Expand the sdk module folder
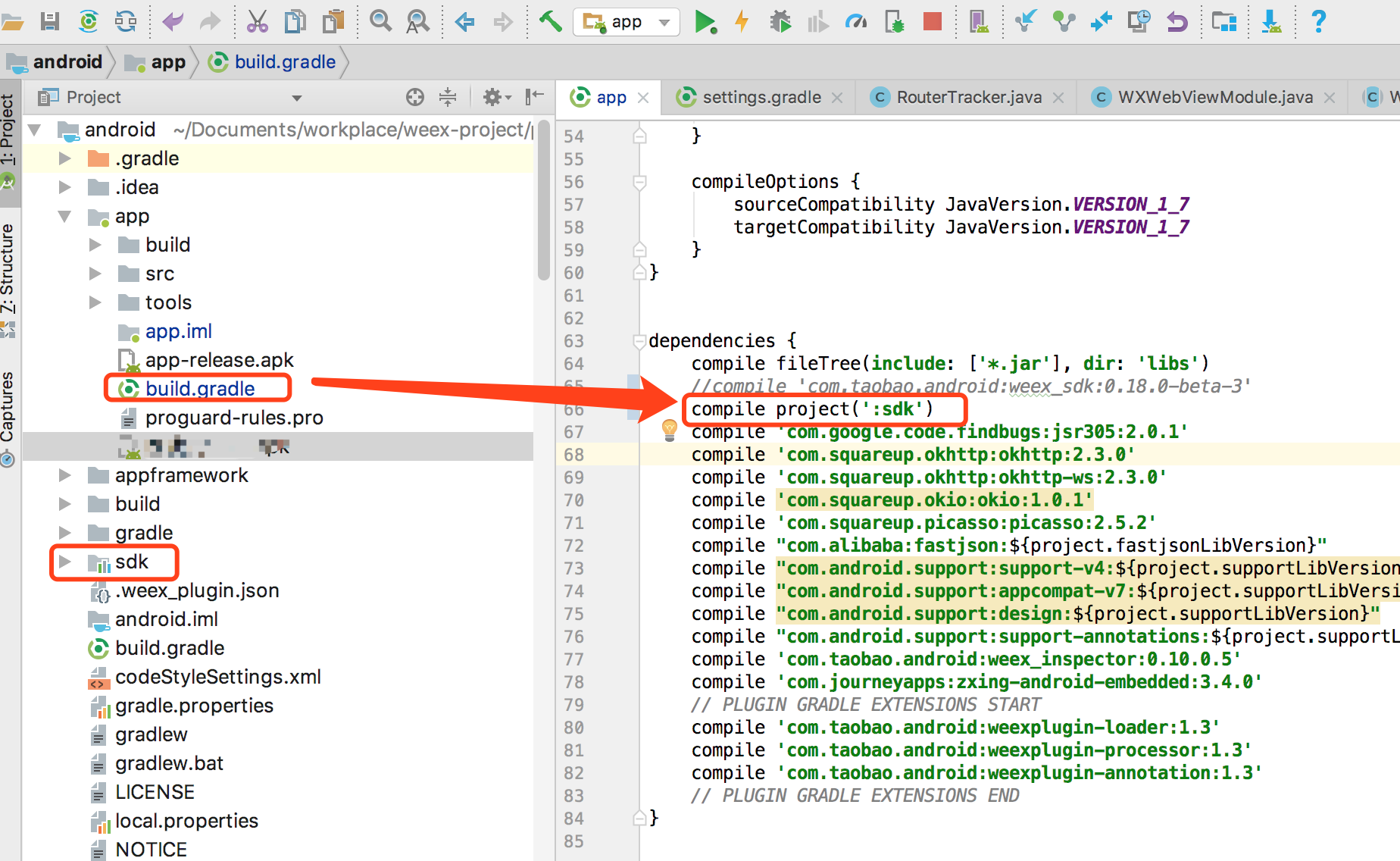1400x861 pixels. coord(65,562)
